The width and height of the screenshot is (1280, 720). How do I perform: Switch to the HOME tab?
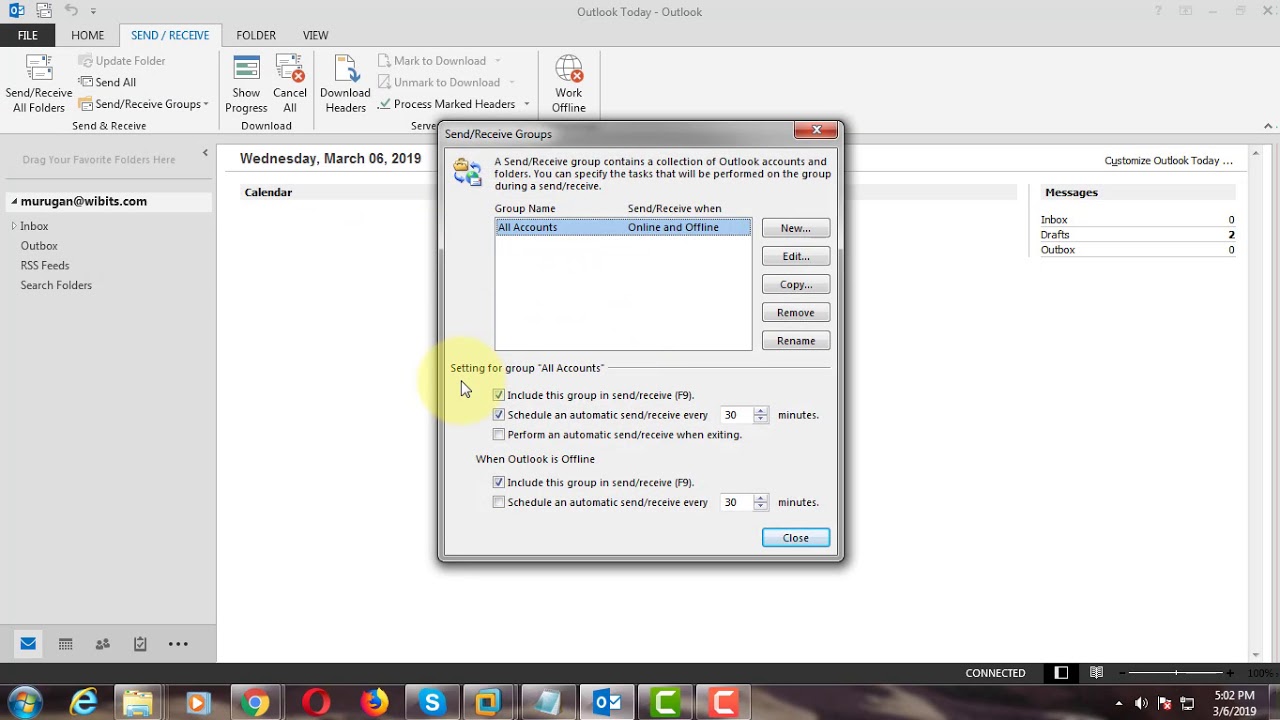click(87, 35)
